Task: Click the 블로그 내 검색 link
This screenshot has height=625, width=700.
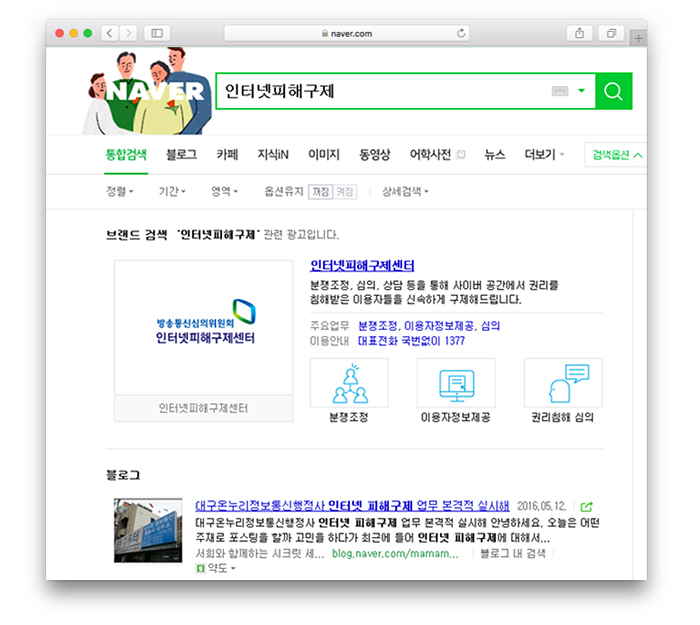Action: click(513, 554)
